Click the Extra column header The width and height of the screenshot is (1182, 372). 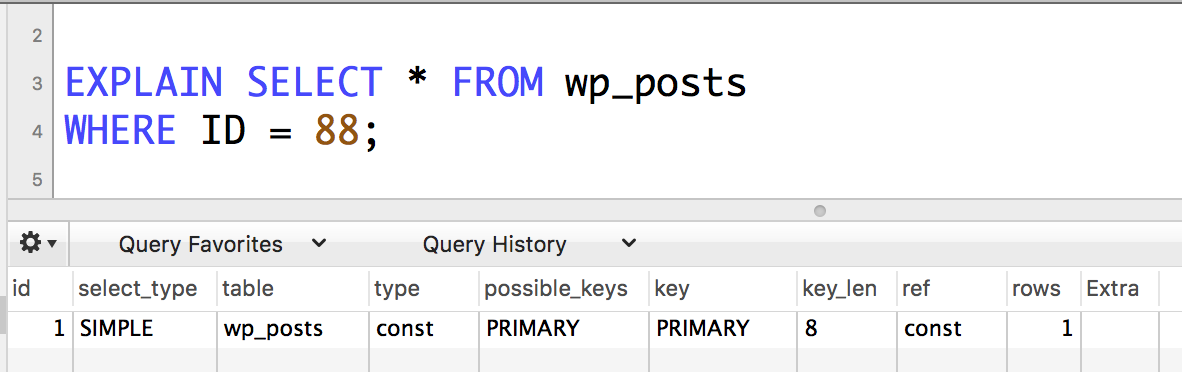point(1119,289)
